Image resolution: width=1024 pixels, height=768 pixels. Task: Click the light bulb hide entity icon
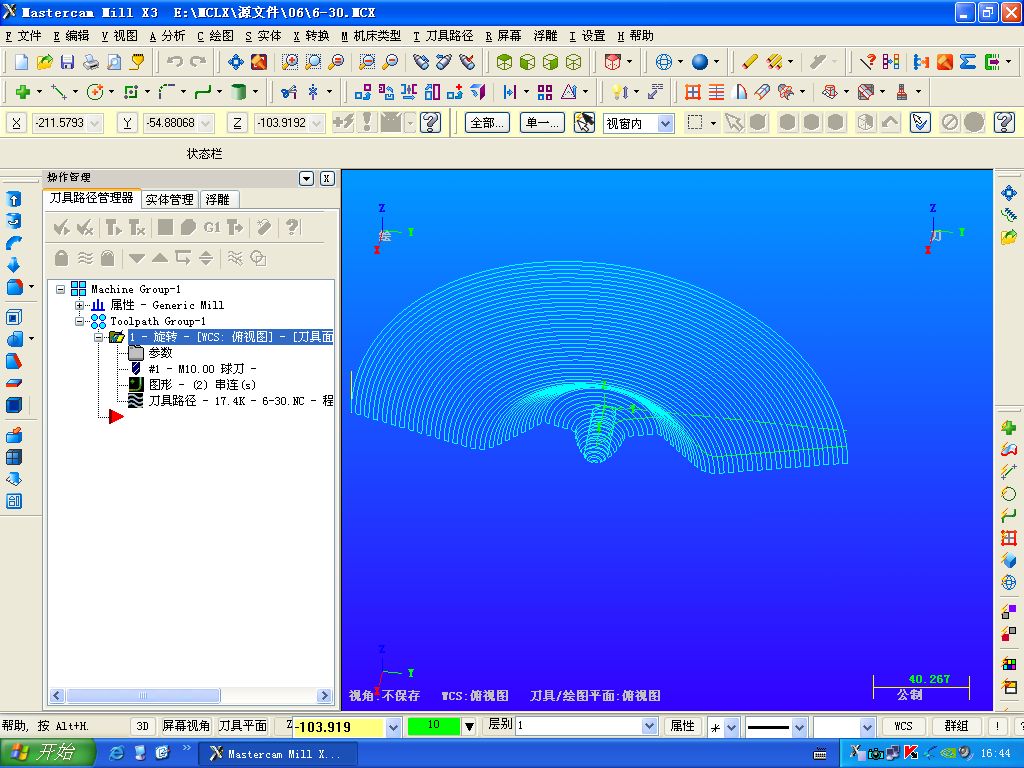pos(618,92)
